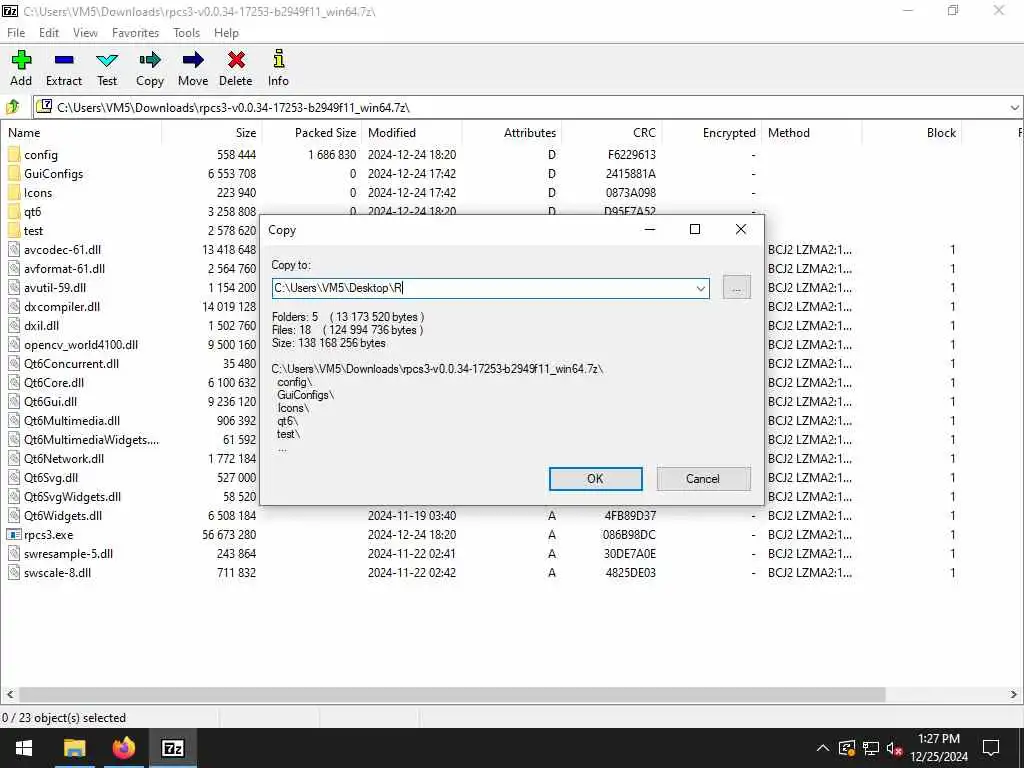Screen dimensions: 1024x768
Task: Open the View menu
Action: coord(85,33)
